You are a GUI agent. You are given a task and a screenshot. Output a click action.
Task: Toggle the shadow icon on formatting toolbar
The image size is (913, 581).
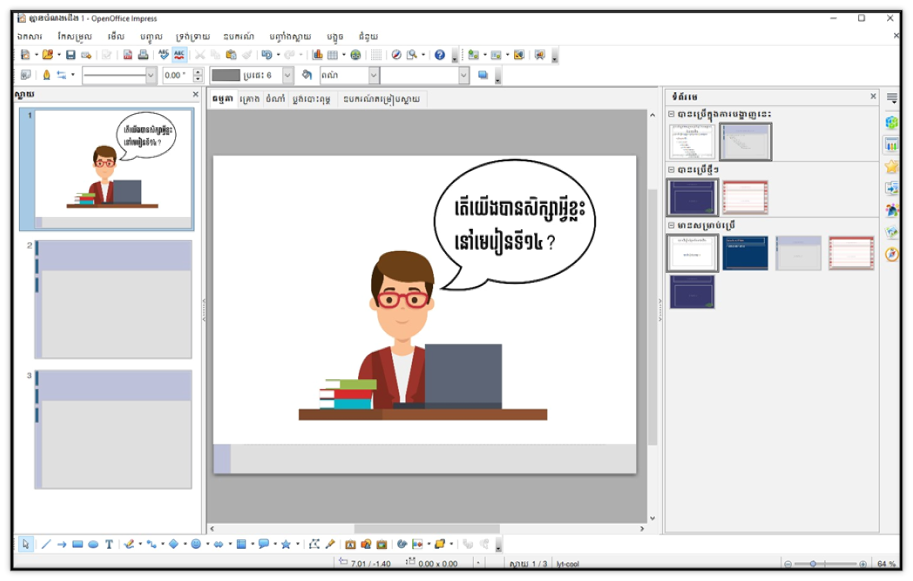(x=483, y=75)
